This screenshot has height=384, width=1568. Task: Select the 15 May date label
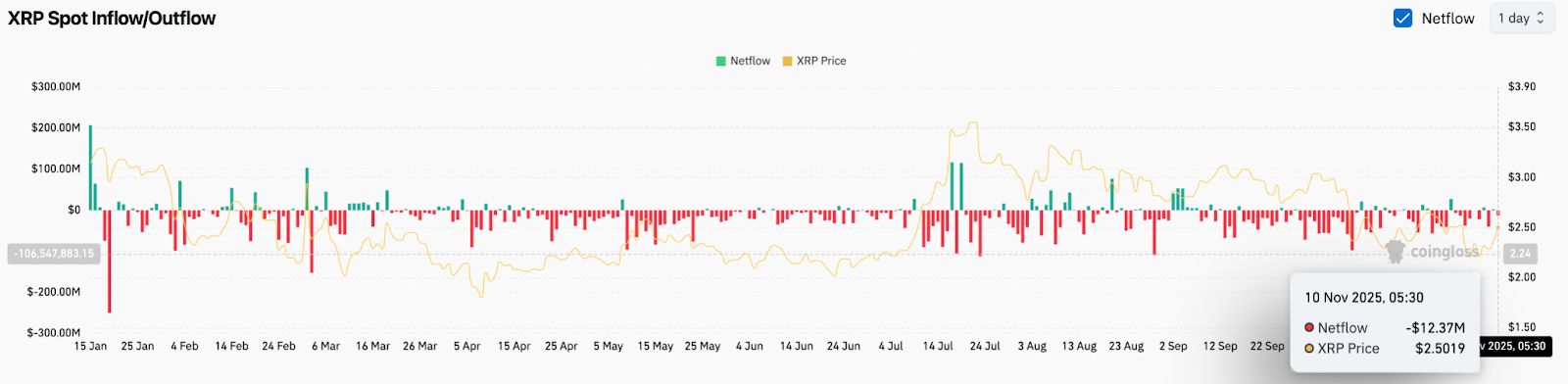coord(655,346)
